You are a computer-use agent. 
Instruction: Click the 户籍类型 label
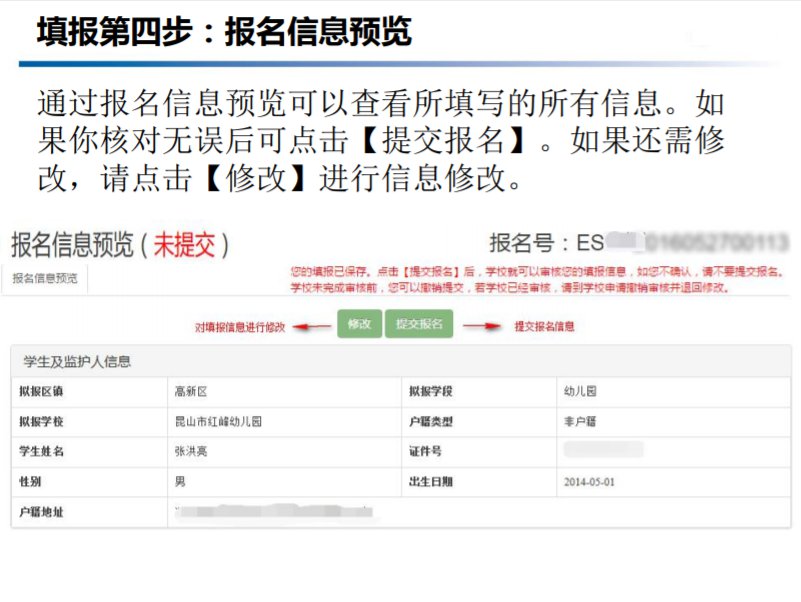click(x=431, y=422)
